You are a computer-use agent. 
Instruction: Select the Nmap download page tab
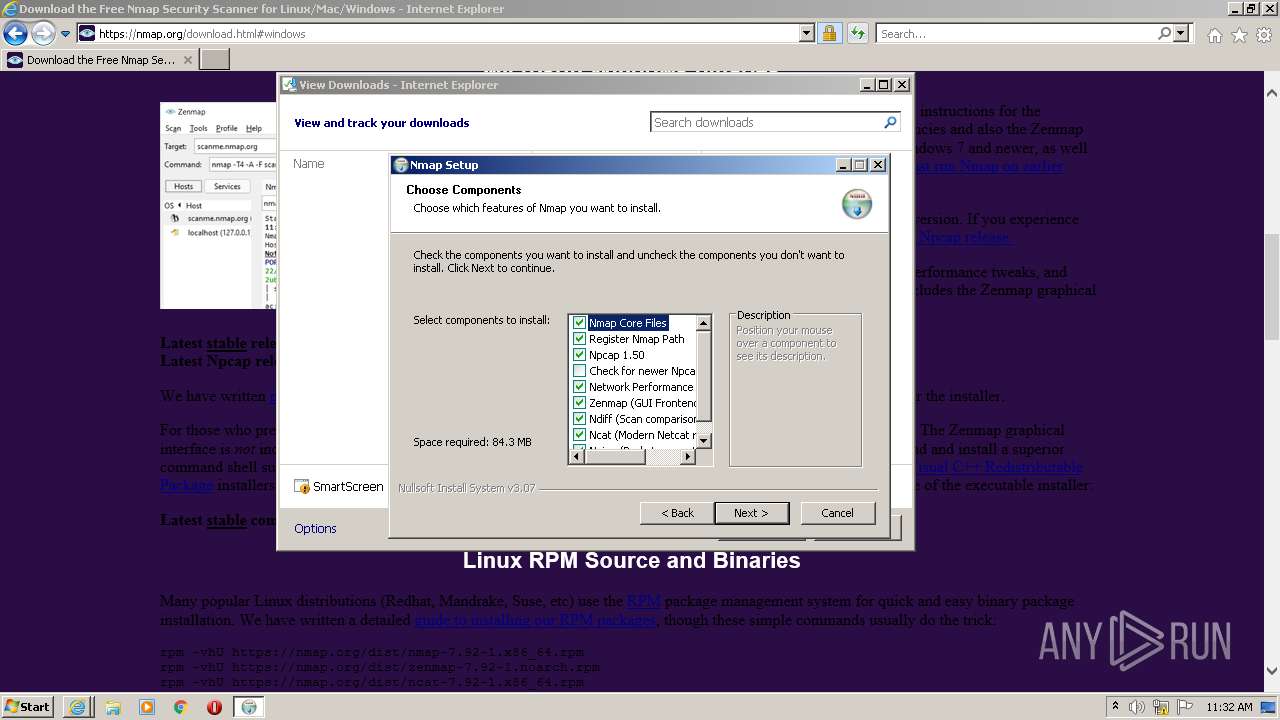point(100,60)
